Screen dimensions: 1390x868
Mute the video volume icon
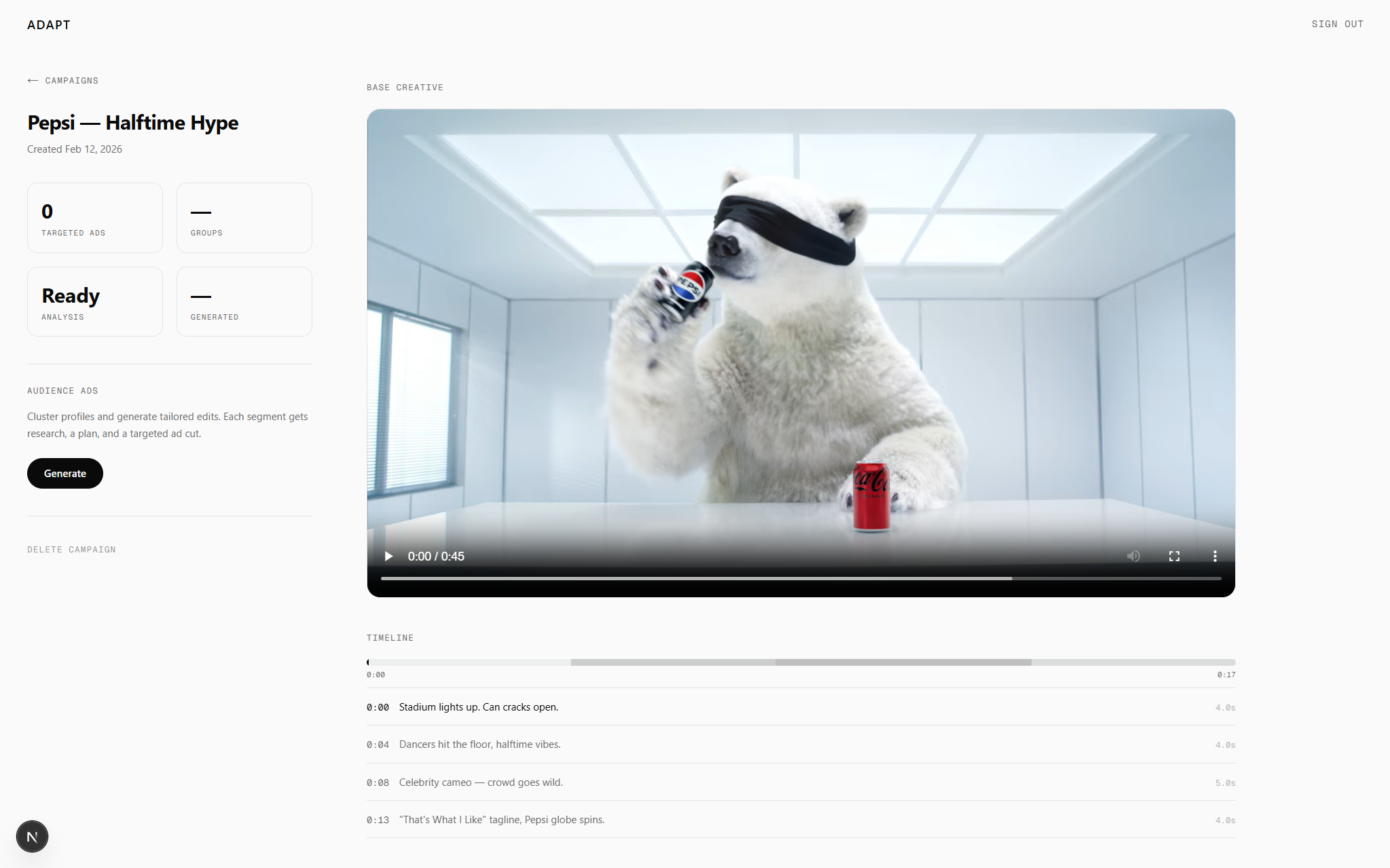1133,556
